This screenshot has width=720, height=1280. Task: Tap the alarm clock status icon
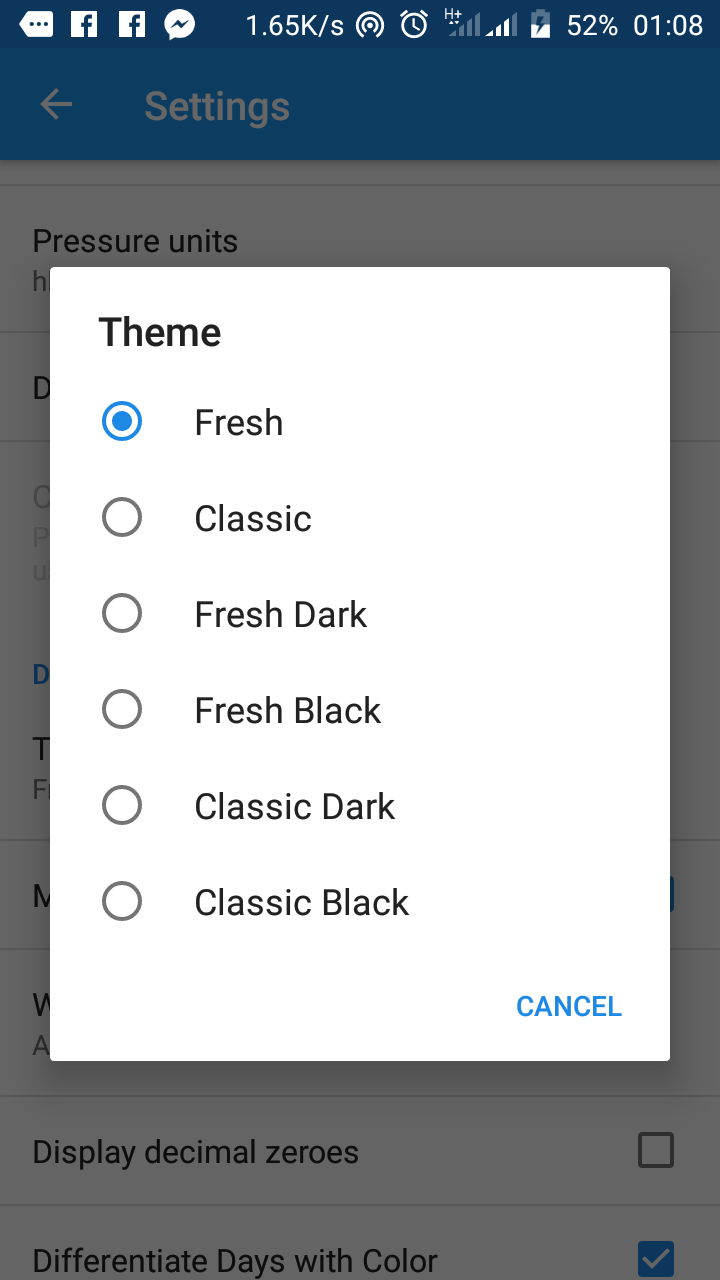(x=414, y=24)
